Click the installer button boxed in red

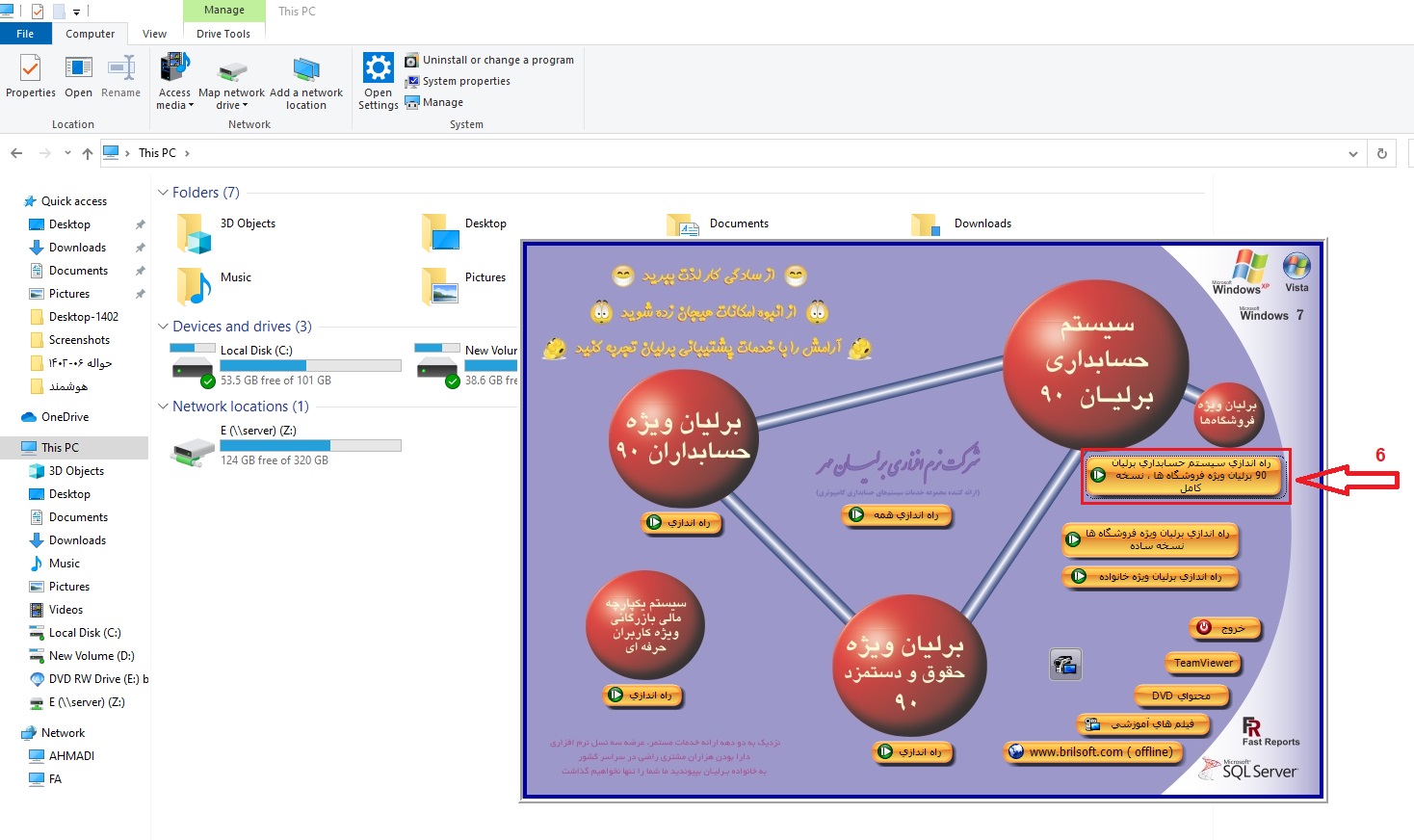coord(1186,476)
